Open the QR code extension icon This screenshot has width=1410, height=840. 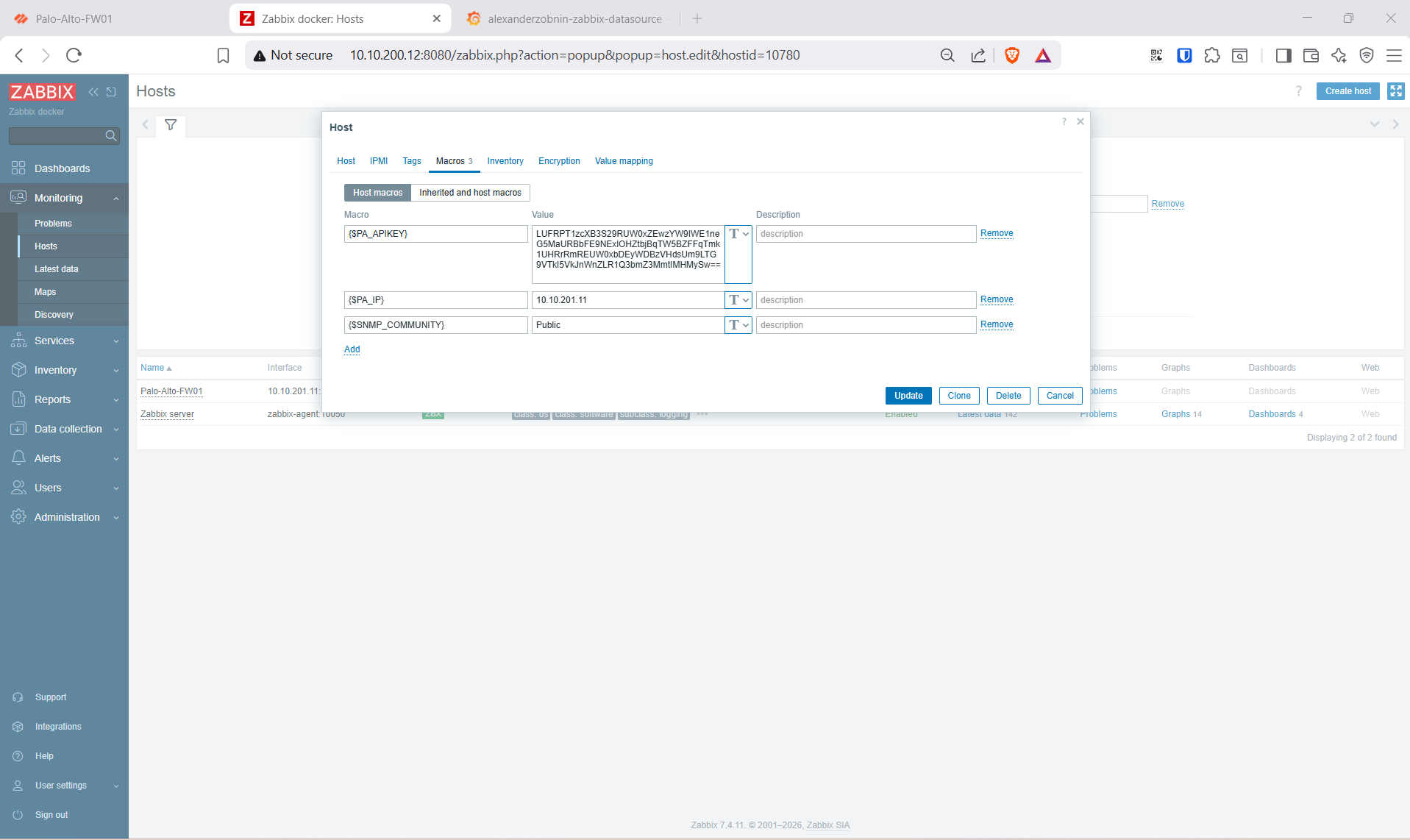(1156, 55)
